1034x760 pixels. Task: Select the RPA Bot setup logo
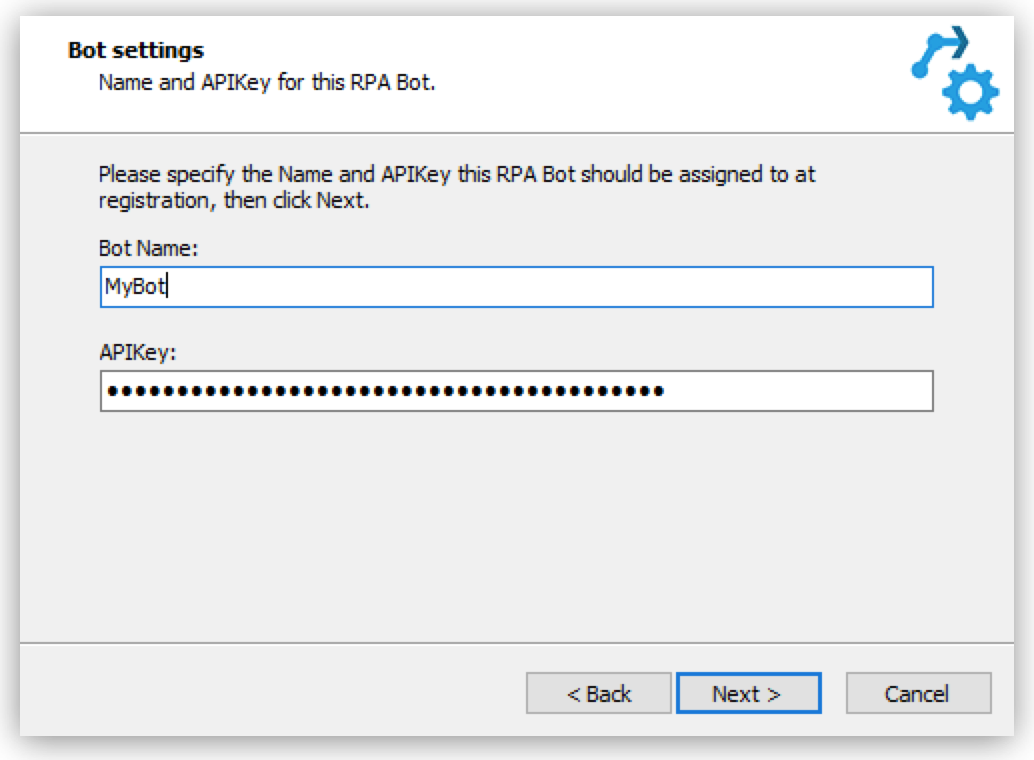[x=955, y=67]
